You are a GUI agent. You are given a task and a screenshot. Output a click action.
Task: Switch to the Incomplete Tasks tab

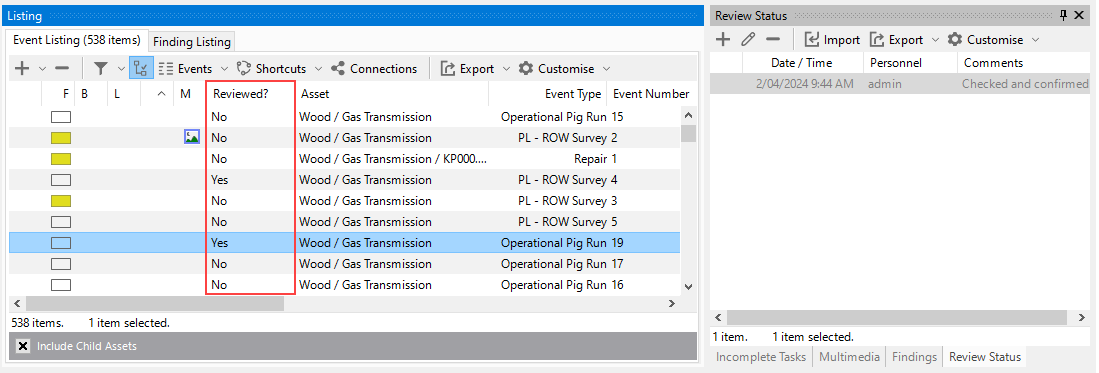[x=761, y=357]
